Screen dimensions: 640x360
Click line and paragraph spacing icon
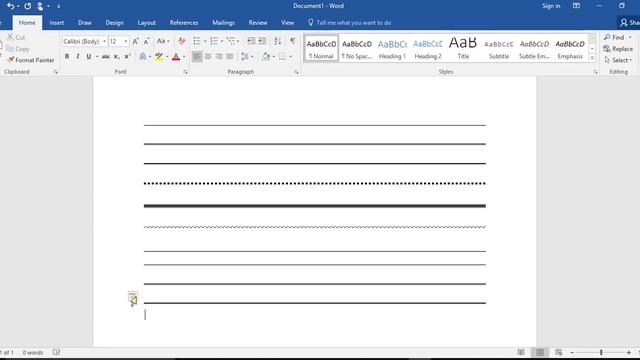pos(244,56)
